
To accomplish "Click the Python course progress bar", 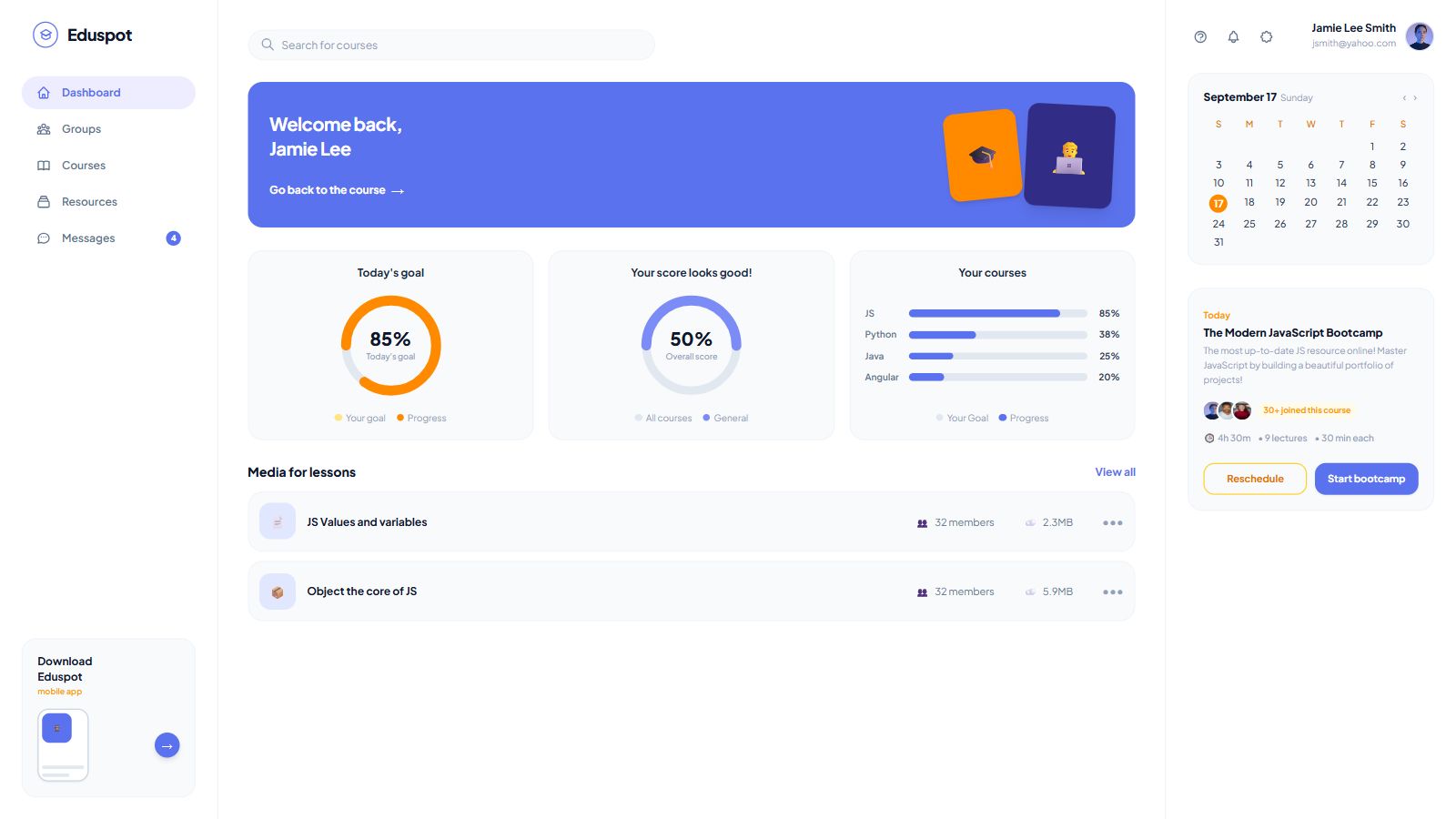I will pos(998,335).
